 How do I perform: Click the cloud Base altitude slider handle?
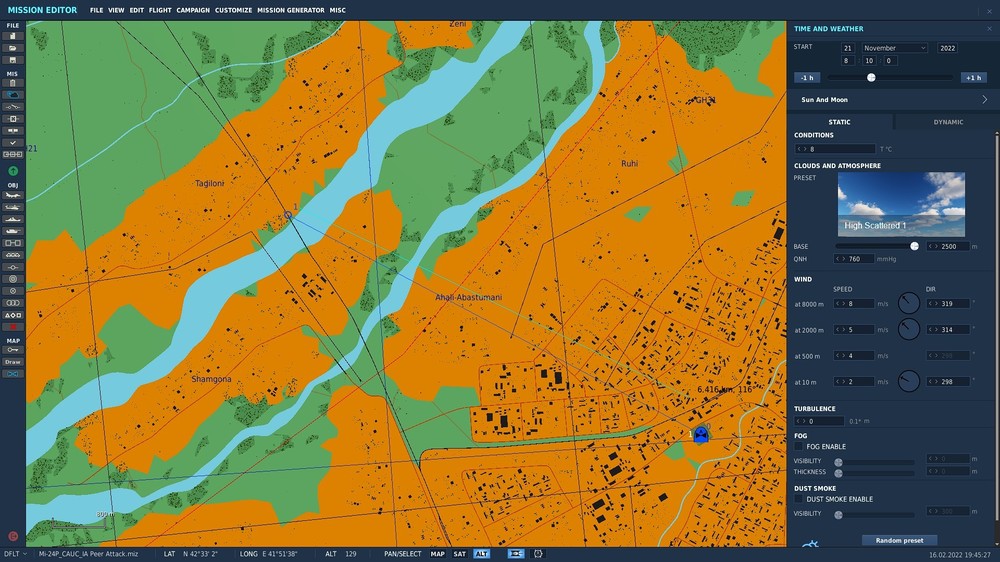click(914, 246)
